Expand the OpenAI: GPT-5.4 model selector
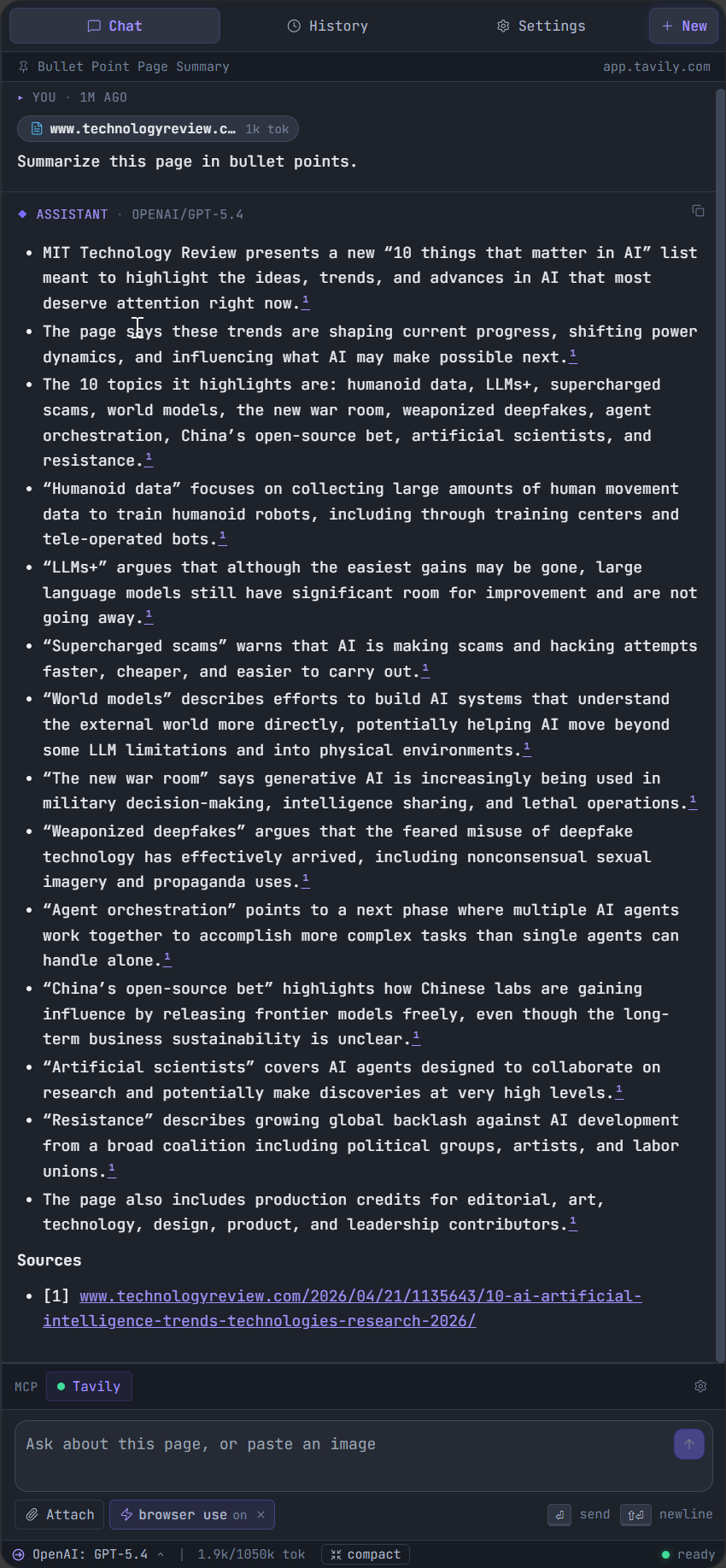 [97, 1554]
